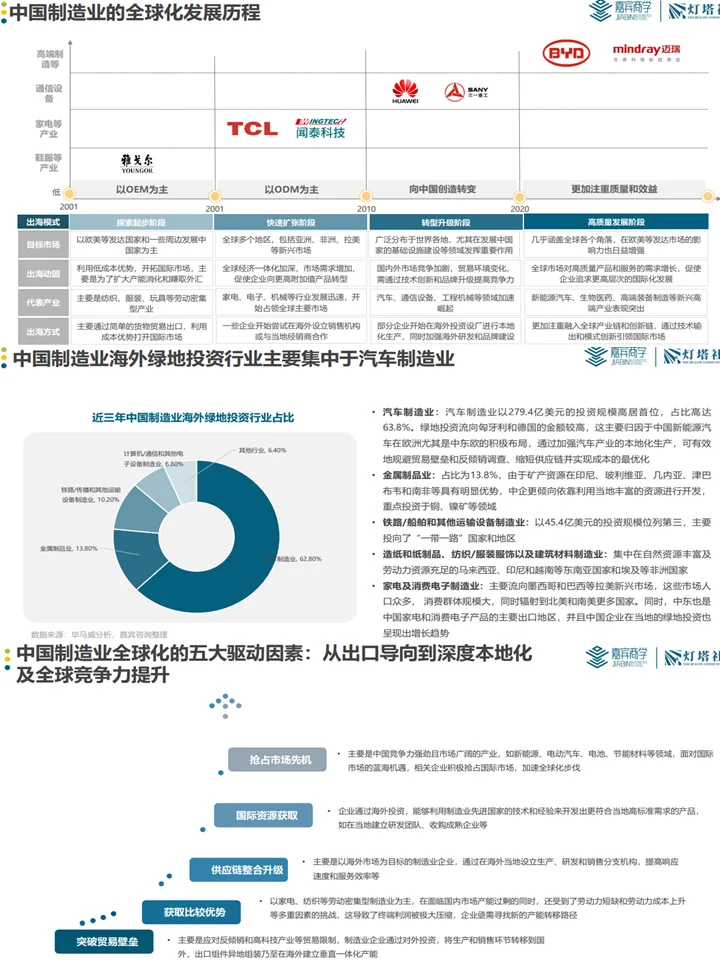Click the 其他行业, 6.40% chart label

pyautogui.click(x=262, y=450)
